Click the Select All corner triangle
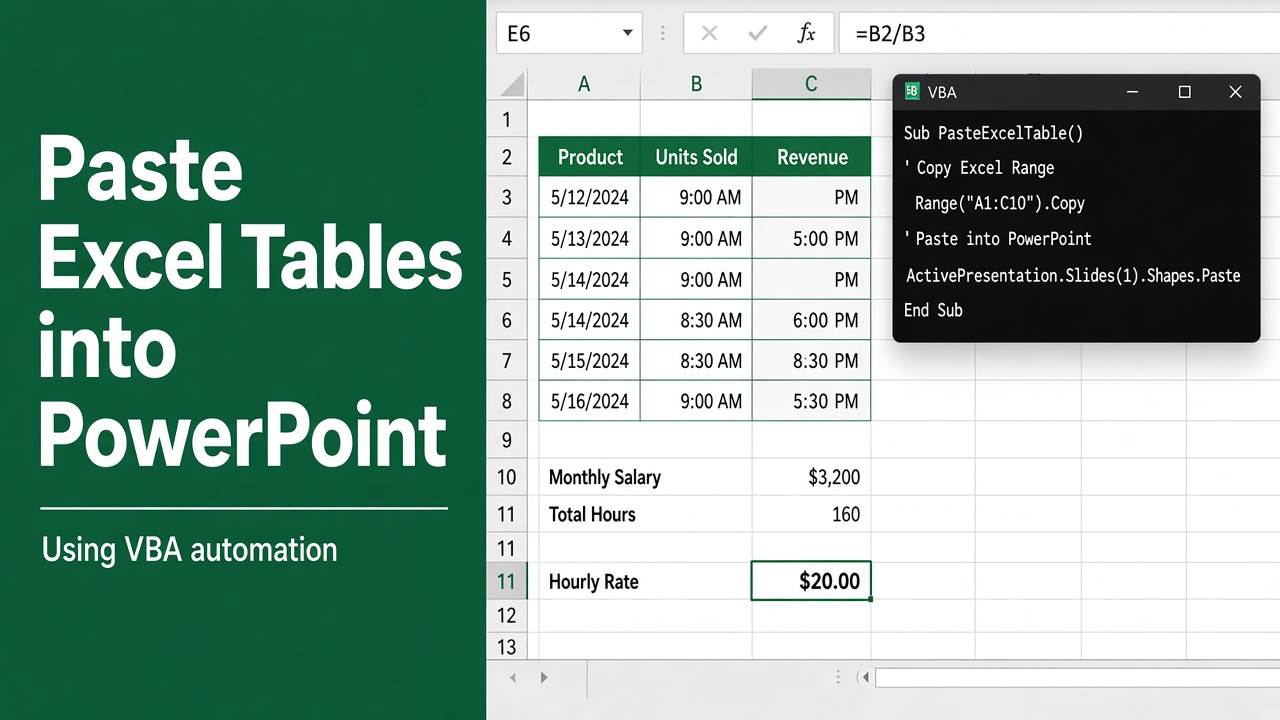Screen dimensions: 1280x720 512,84
